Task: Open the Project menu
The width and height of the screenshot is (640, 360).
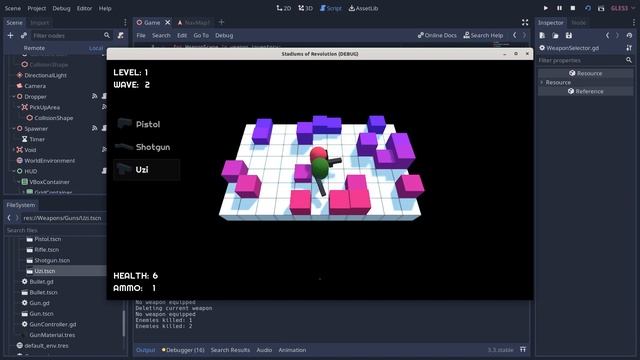Action: coord(37,8)
